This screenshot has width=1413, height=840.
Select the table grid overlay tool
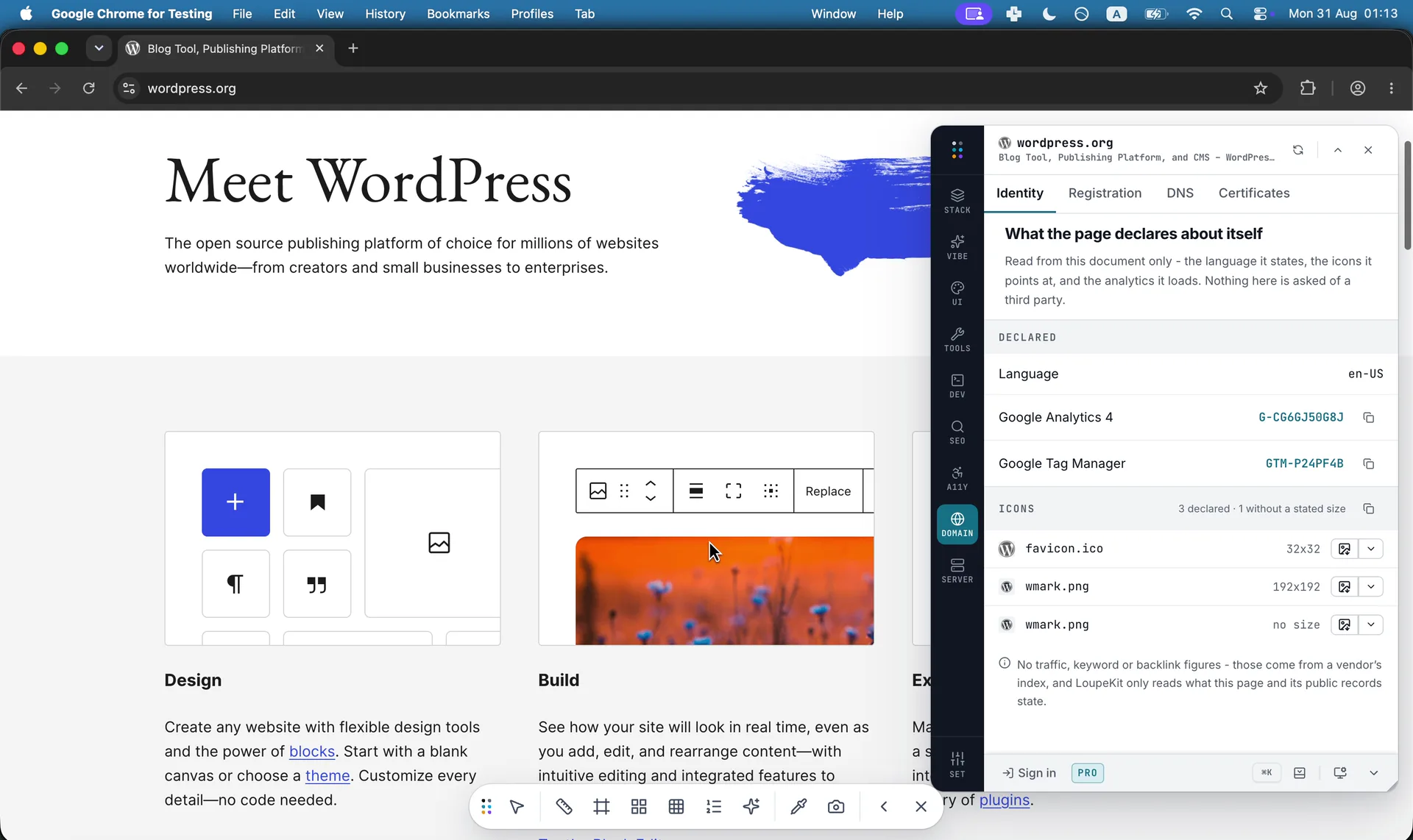point(676,807)
